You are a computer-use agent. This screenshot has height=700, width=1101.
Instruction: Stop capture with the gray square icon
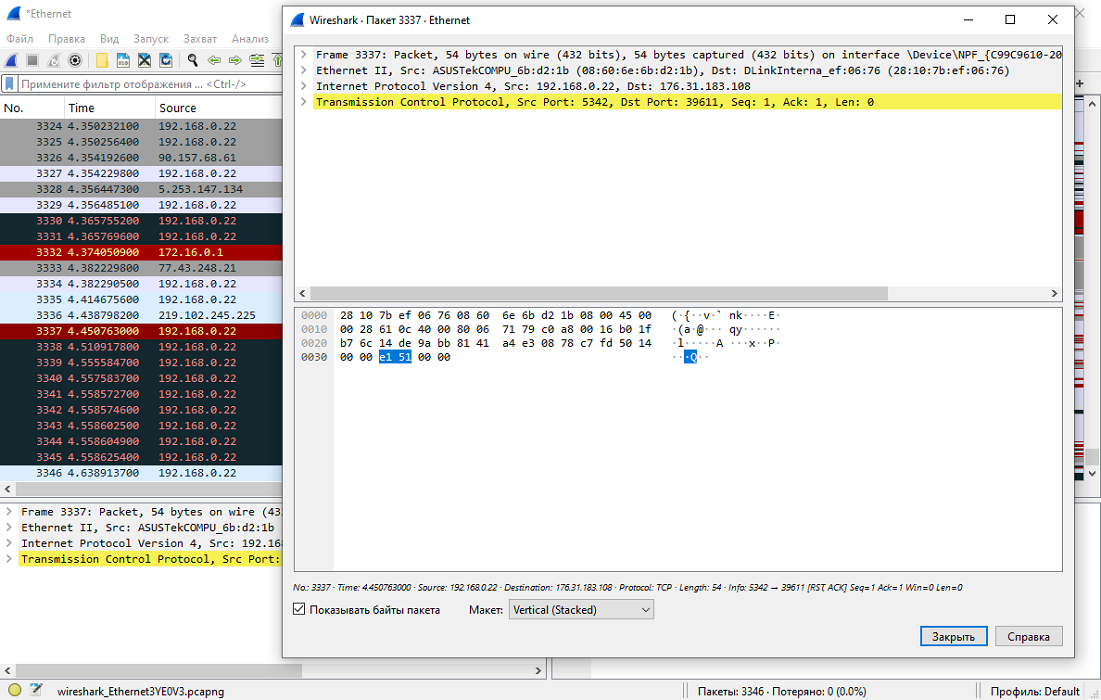[x=32, y=60]
